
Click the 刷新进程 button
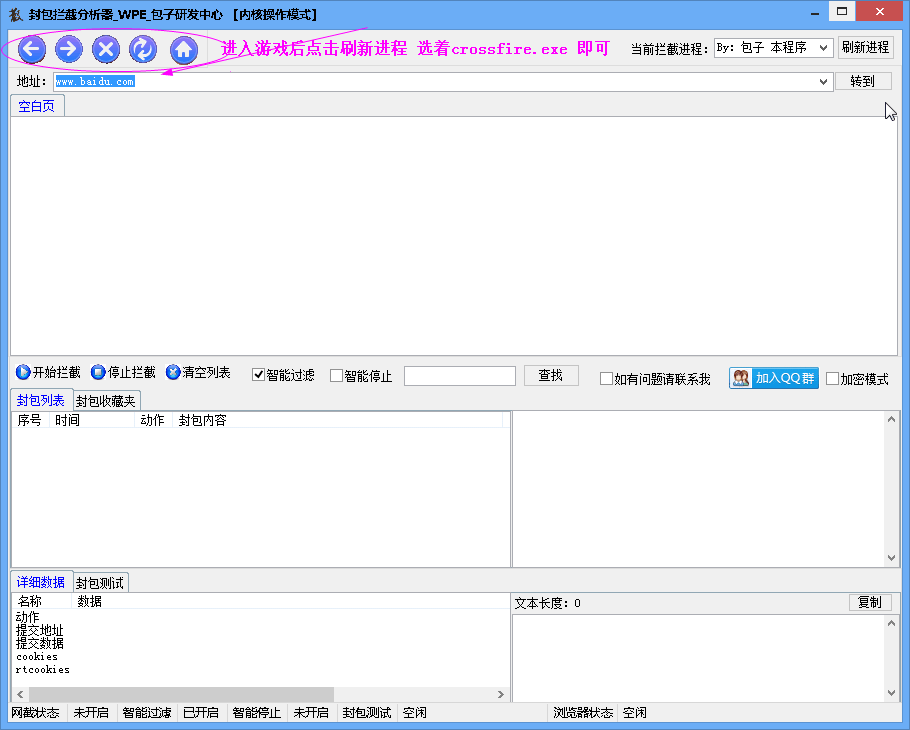click(x=865, y=47)
